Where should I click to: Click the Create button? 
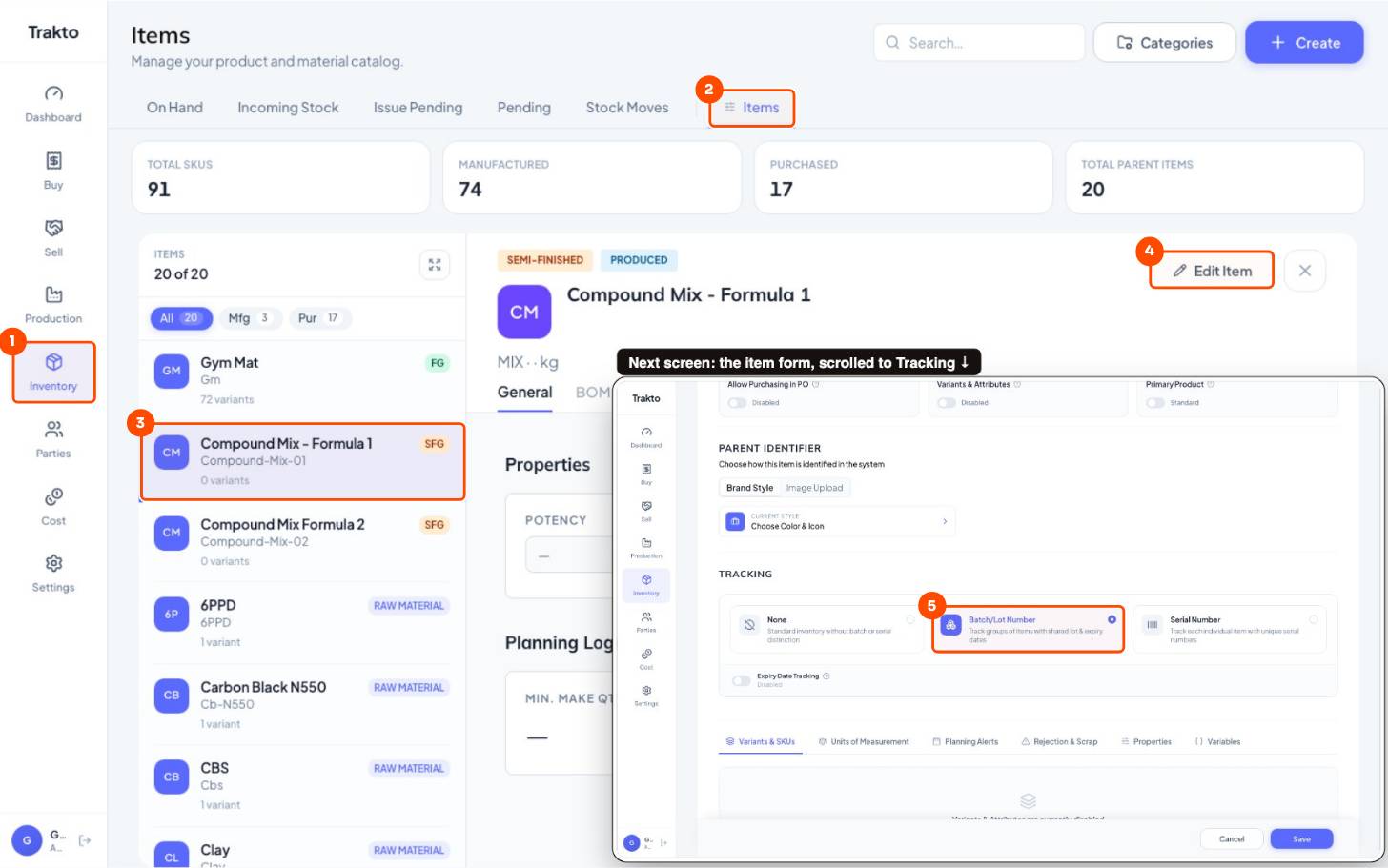(1304, 43)
